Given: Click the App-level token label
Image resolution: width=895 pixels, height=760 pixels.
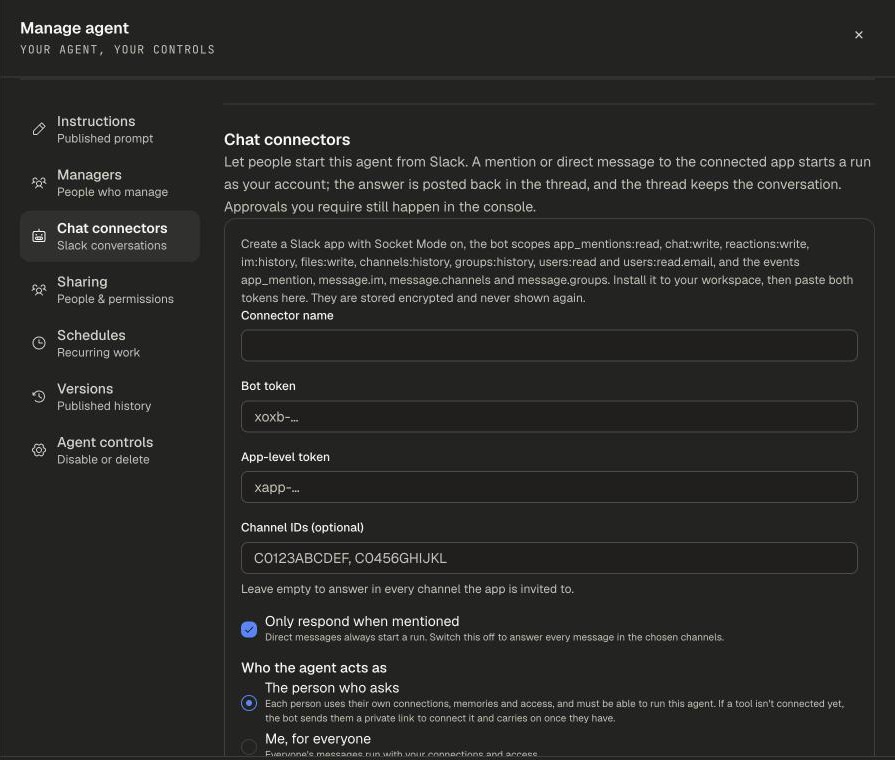Looking at the screenshot, I should click(285, 457).
